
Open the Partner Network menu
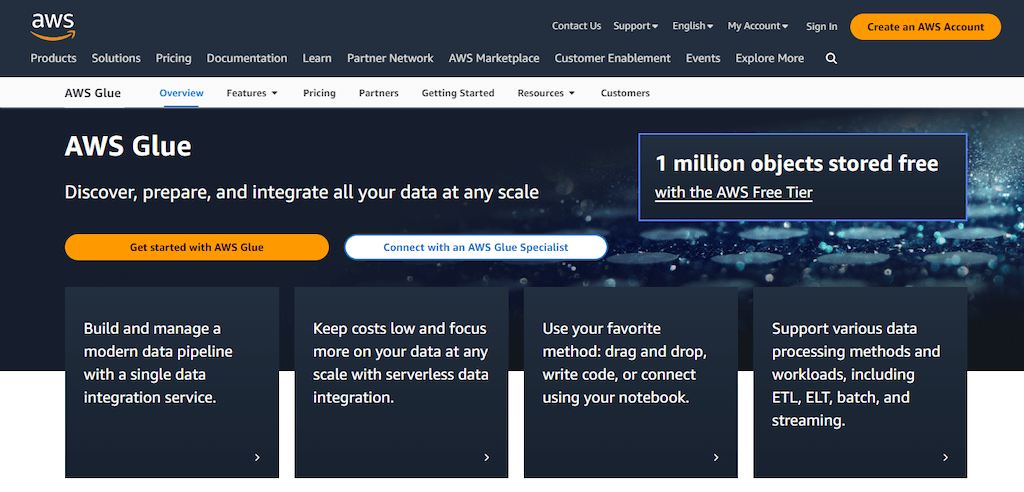click(390, 58)
